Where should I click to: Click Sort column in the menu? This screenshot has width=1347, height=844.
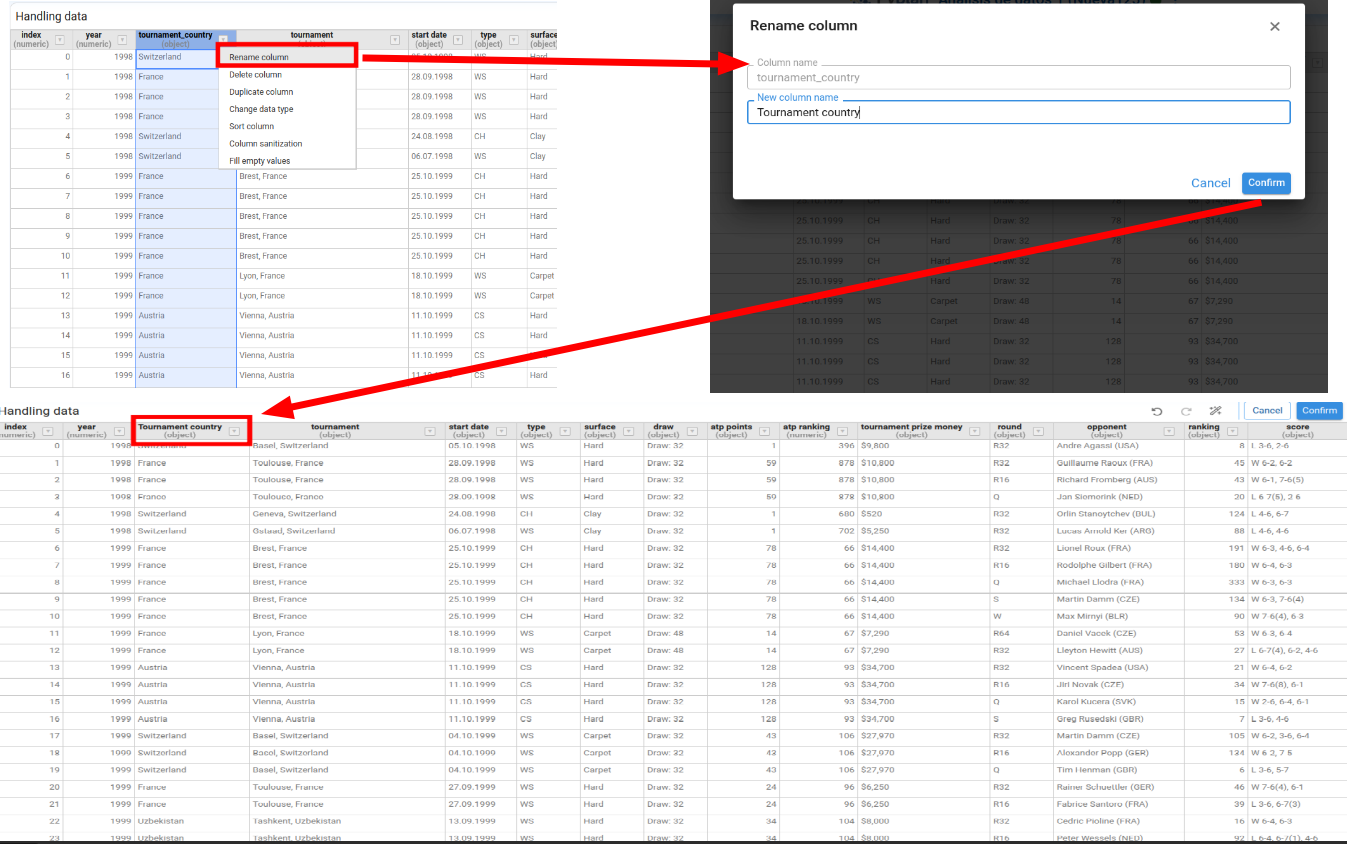(x=251, y=126)
